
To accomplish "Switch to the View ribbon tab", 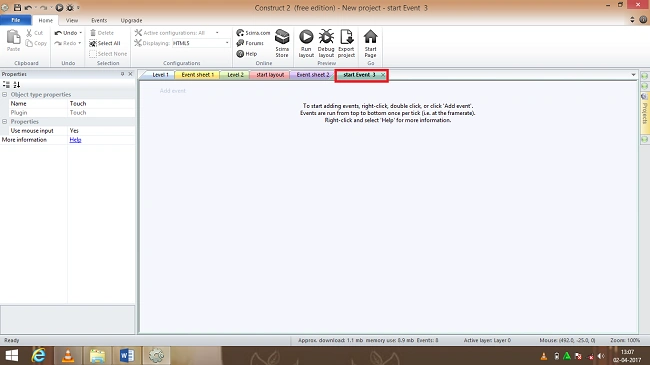I will (72, 20).
